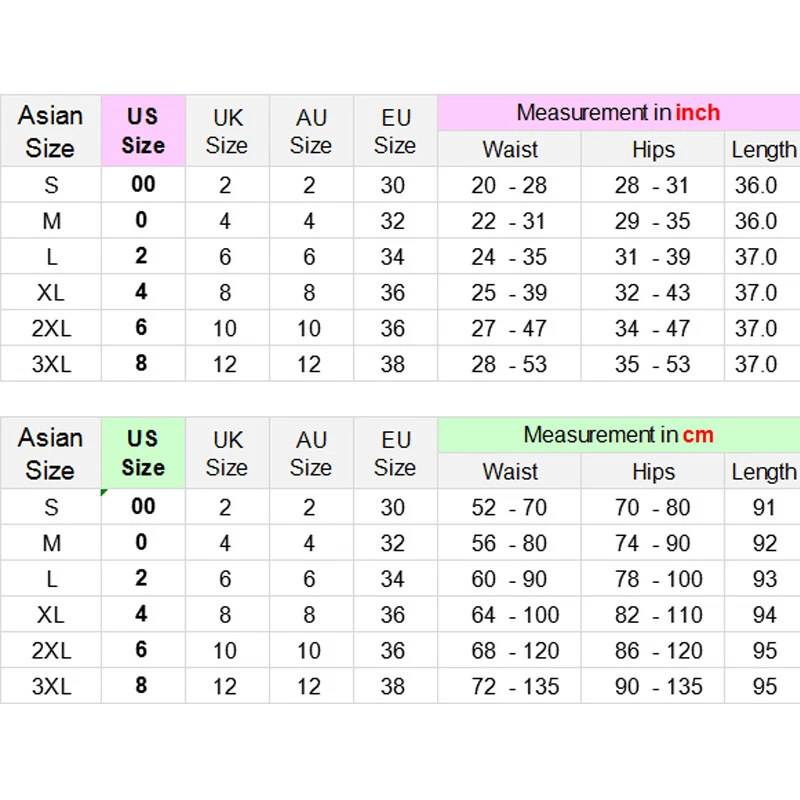Click the Length column header in inch table
The width and height of the screenshot is (800, 800).
(x=763, y=150)
